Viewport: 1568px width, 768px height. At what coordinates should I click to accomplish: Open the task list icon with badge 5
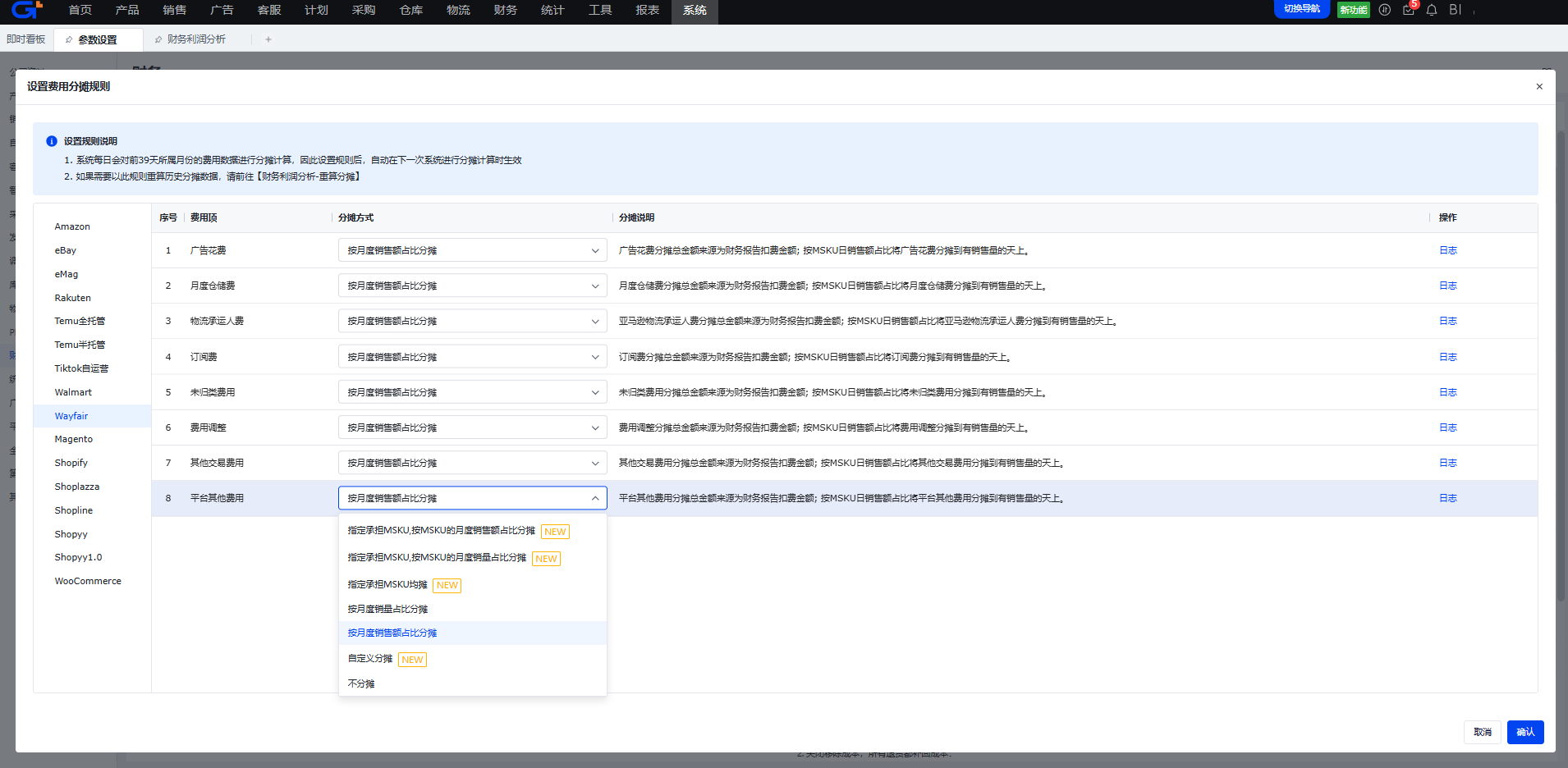tap(1409, 10)
